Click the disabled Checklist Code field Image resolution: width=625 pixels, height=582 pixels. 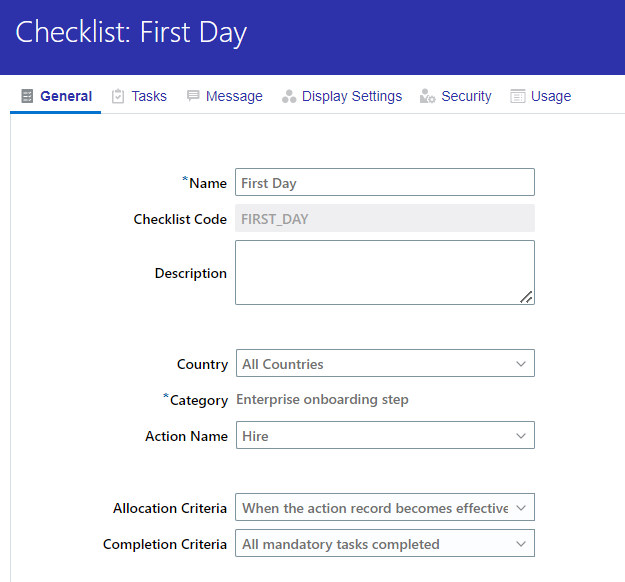tap(385, 218)
